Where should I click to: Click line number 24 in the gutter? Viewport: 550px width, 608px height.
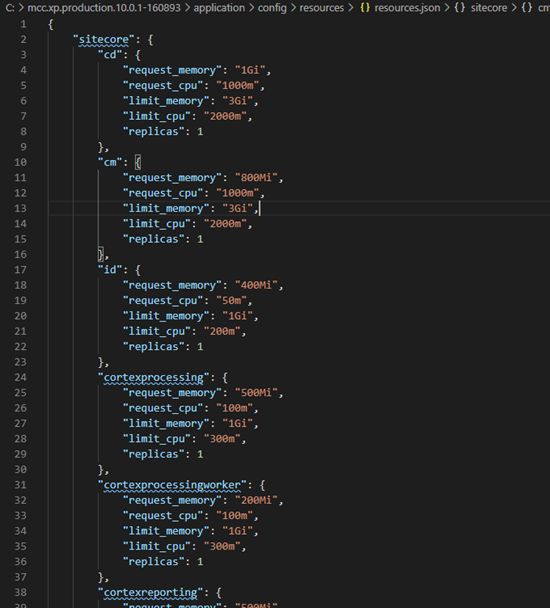tap(21, 377)
